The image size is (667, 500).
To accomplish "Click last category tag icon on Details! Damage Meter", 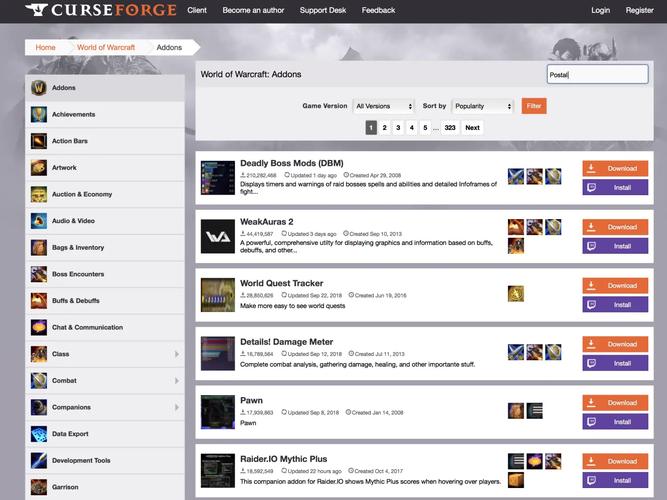I will pyautogui.click(x=553, y=352).
